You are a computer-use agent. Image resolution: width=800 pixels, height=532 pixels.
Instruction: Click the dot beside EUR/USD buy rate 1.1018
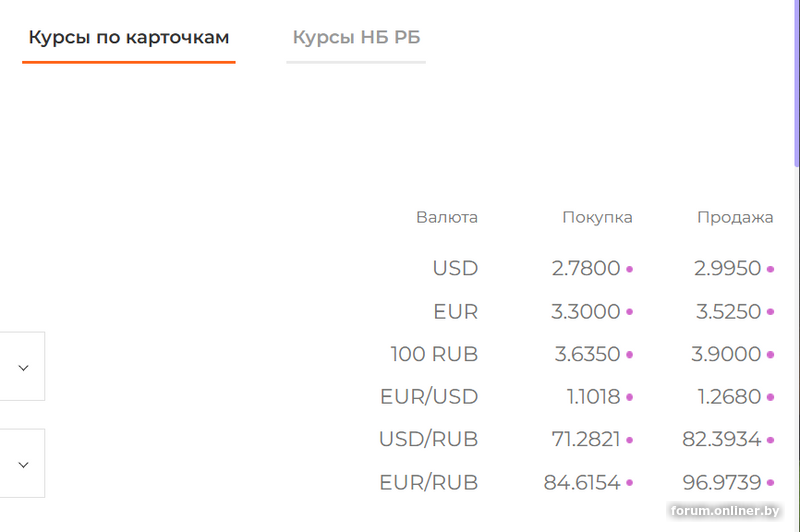(x=630, y=398)
